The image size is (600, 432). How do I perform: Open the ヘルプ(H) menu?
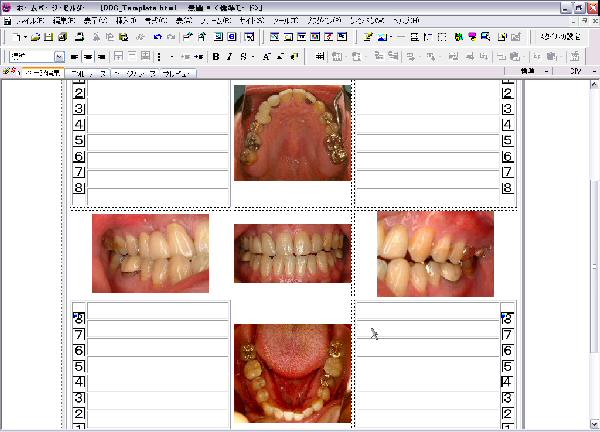click(407, 20)
